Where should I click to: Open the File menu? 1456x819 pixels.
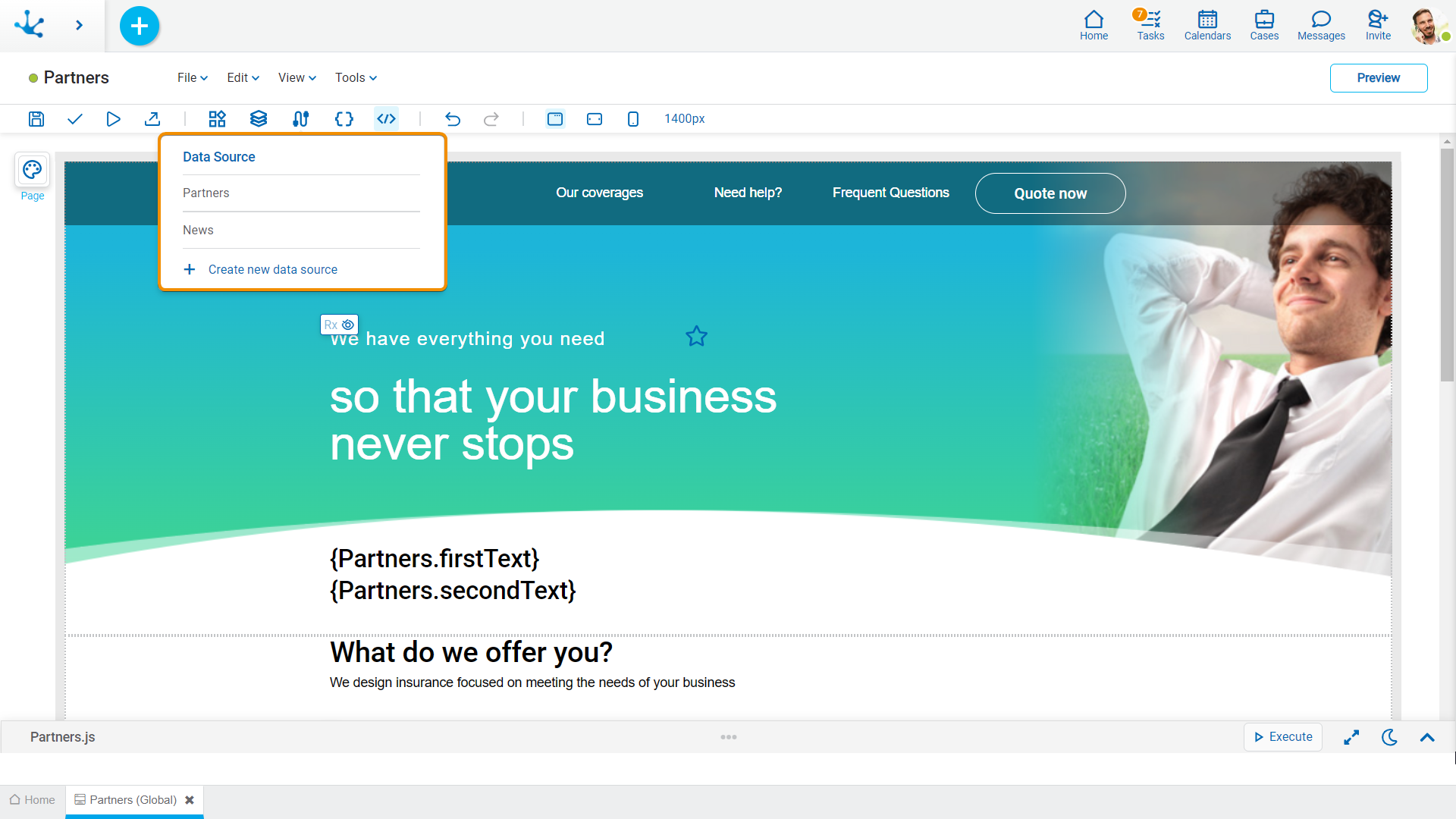coord(193,77)
